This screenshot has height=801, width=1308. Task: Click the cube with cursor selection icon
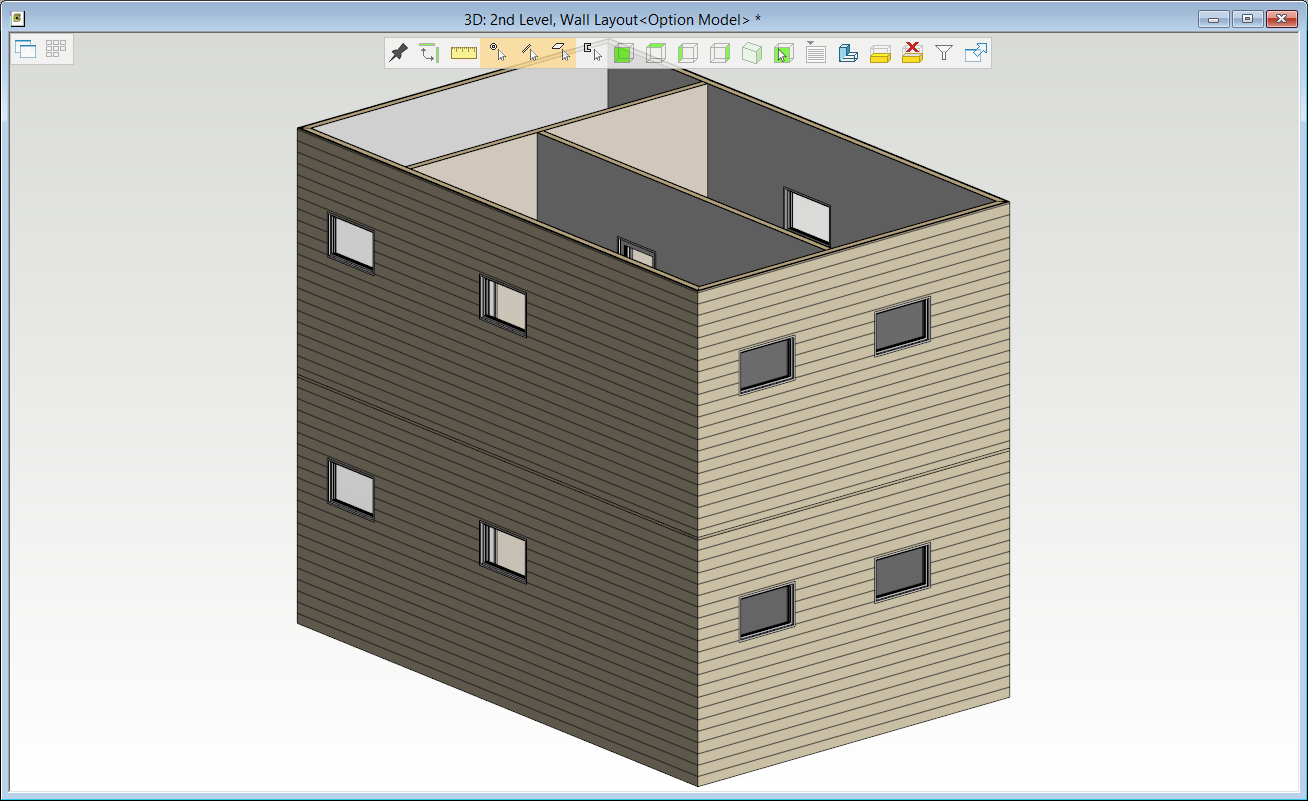point(783,53)
